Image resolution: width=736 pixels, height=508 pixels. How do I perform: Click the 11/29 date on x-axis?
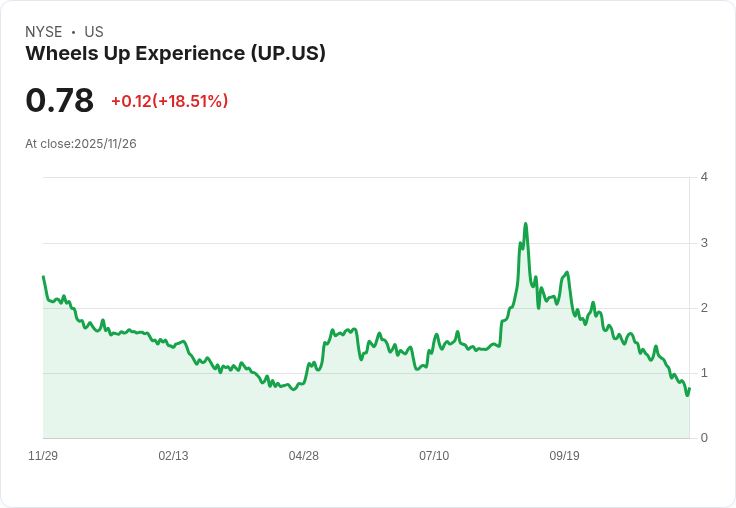tap(43, 456)
